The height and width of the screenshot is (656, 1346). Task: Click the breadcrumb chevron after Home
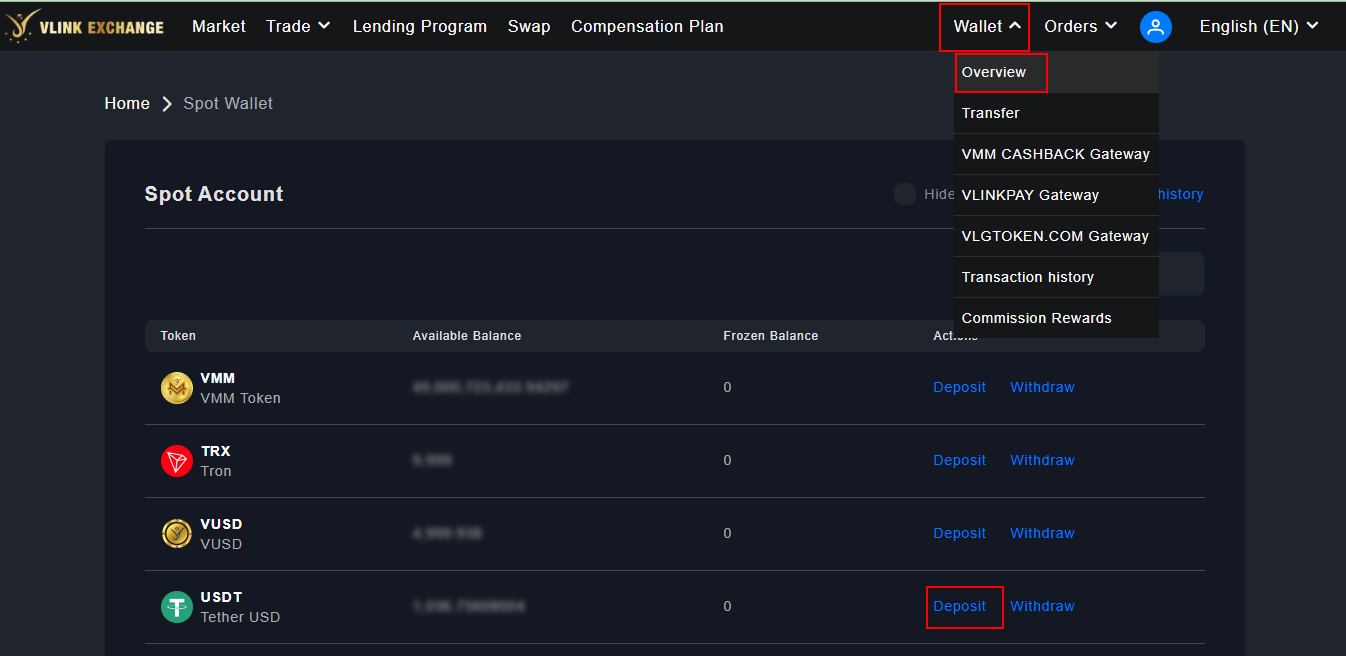pos(167,104)
